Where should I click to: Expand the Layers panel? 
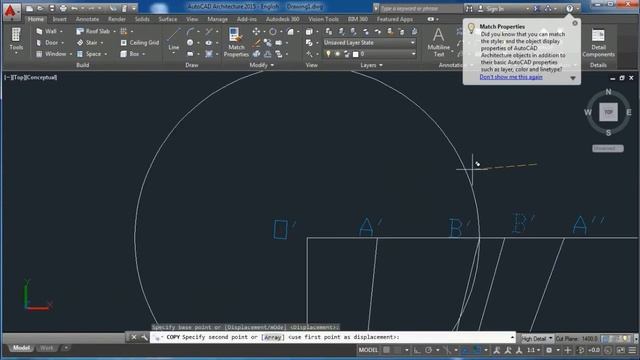[x=371, y=65]
